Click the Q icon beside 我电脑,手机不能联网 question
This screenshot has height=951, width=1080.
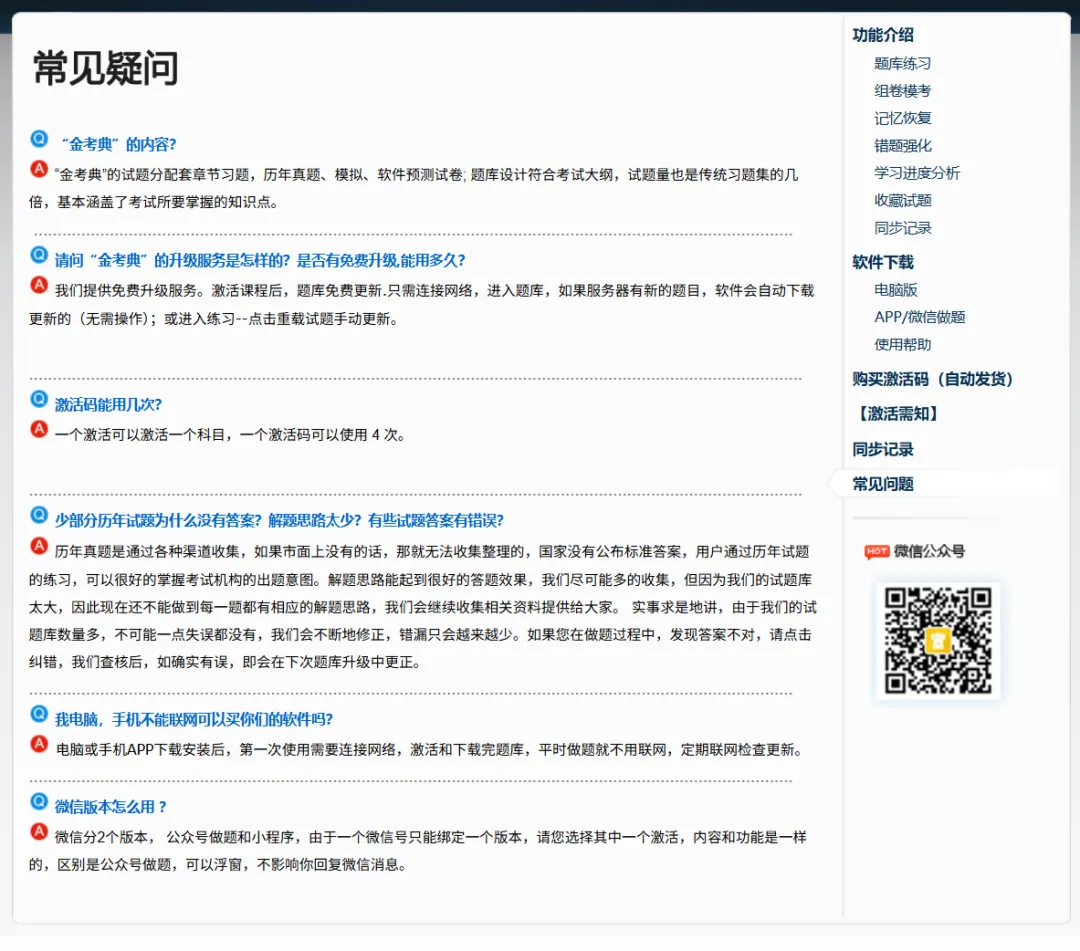click(39, 713)
